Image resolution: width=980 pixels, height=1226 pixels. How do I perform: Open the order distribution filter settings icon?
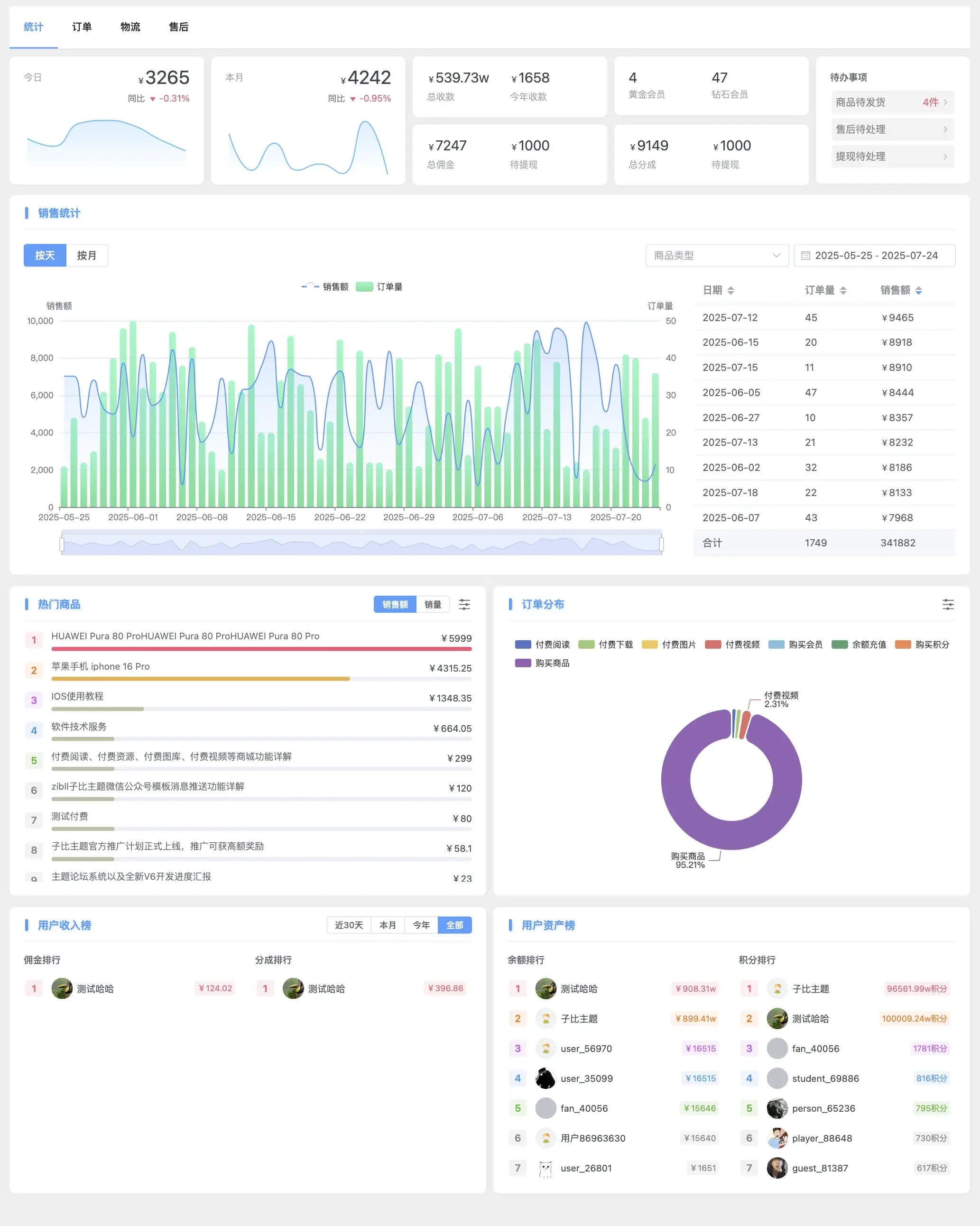[x=948, y=605]
